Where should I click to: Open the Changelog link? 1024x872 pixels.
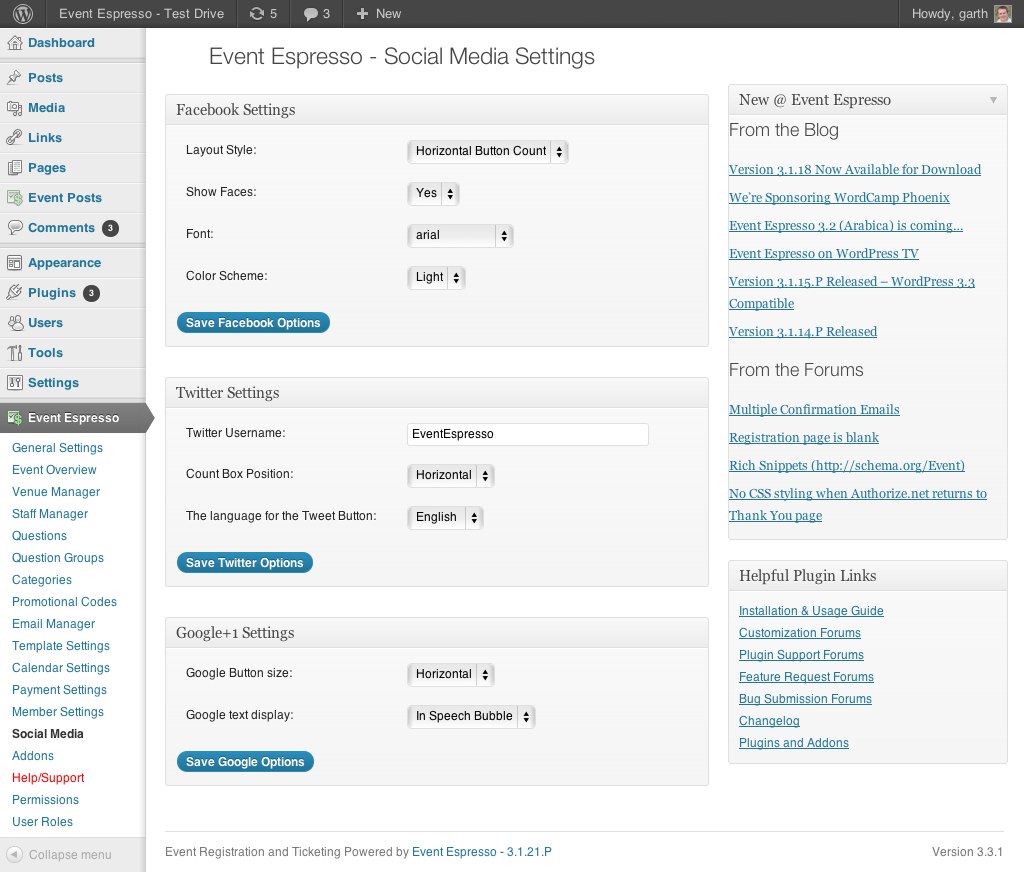(x=769, y=721)
